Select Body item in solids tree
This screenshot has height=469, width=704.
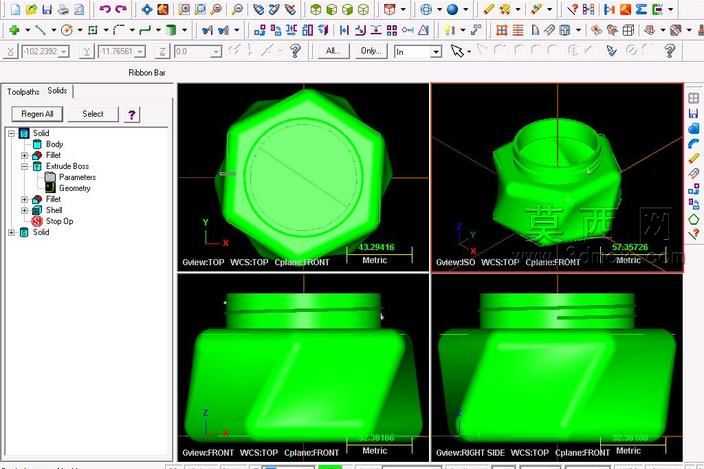54,144
